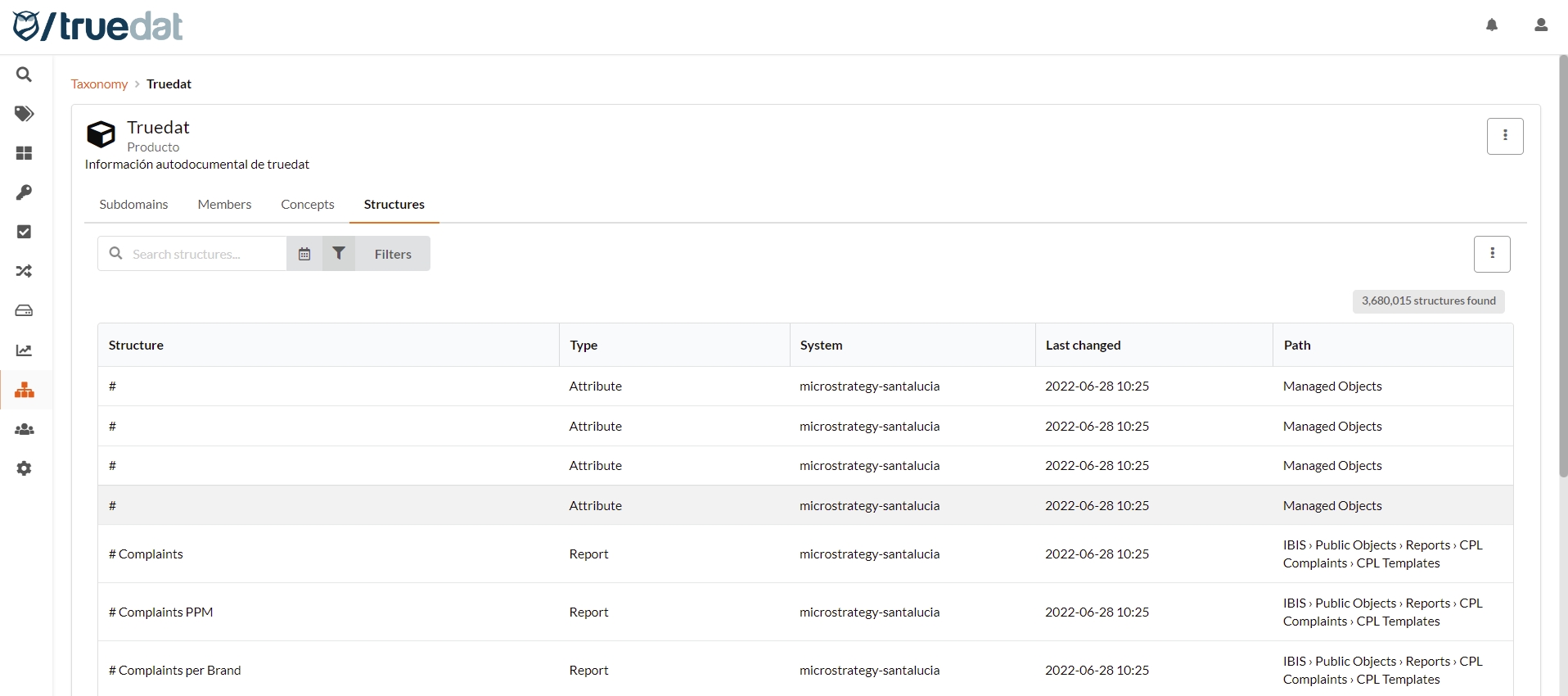Go to Taxonomy breadcrumb link
The image size is (1568, 696).
(99, 84)
